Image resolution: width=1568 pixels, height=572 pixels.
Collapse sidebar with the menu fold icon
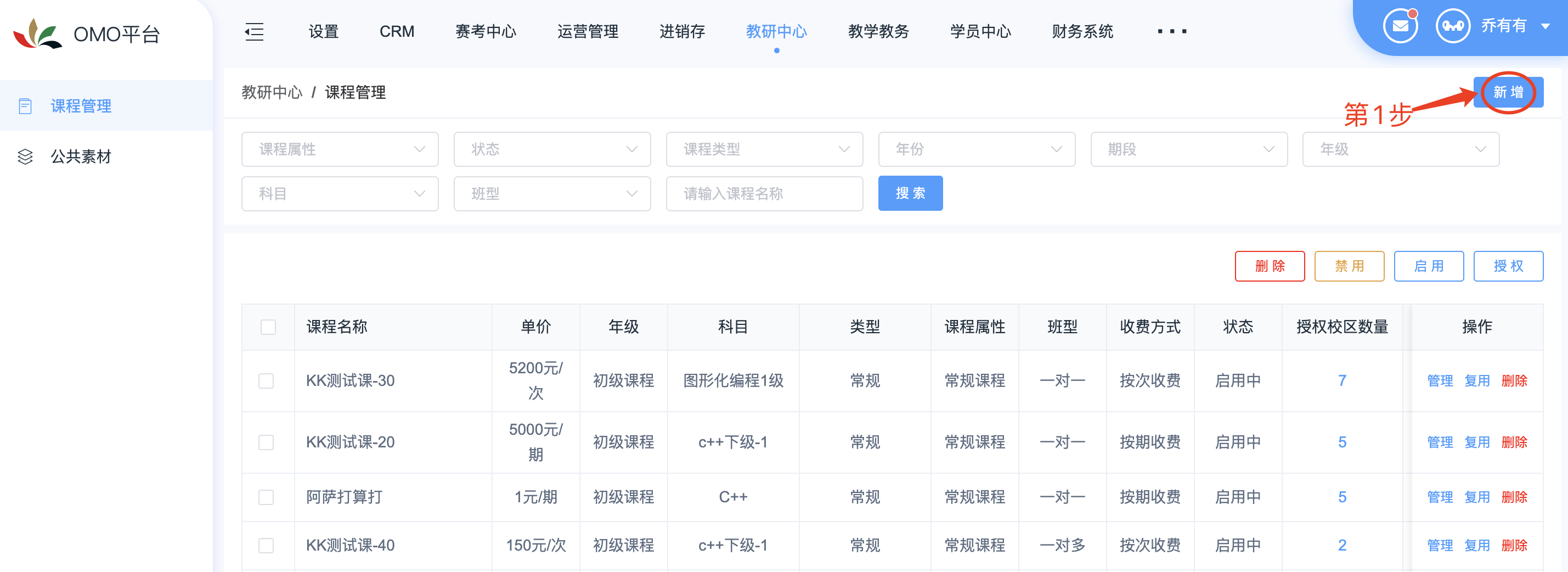click(254, 31)
